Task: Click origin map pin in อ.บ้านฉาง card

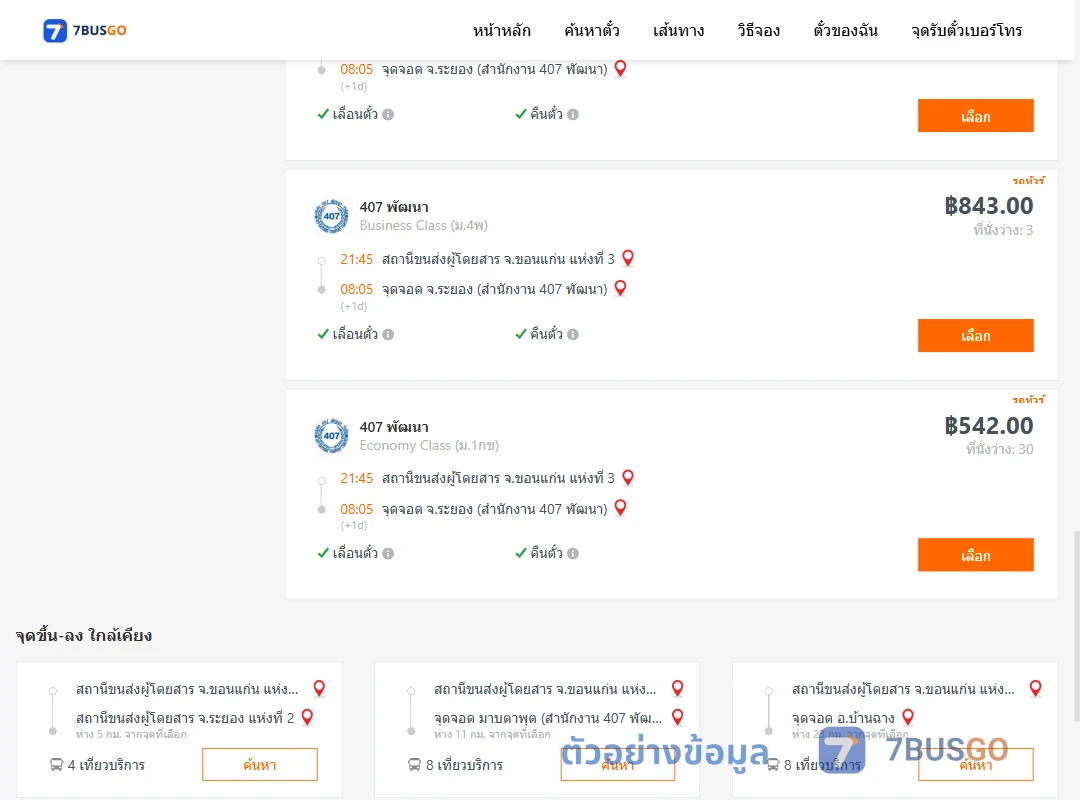Action: point(1036,688)
